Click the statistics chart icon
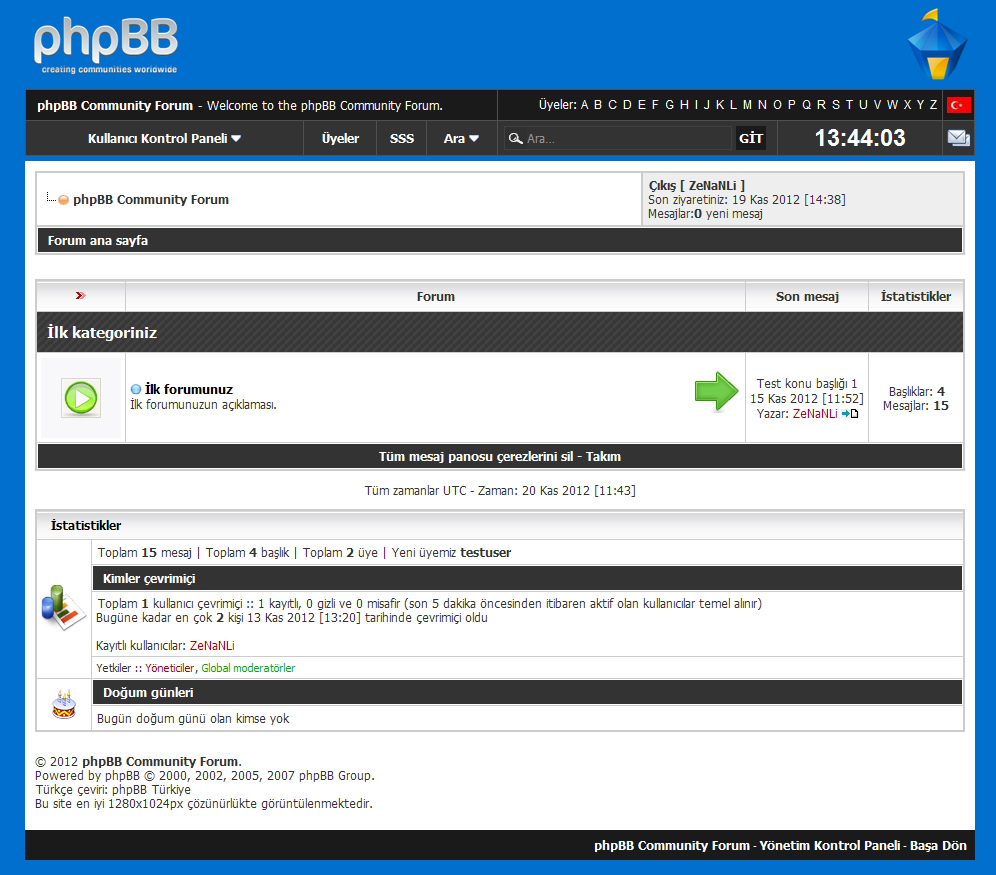 coord(62,608)
